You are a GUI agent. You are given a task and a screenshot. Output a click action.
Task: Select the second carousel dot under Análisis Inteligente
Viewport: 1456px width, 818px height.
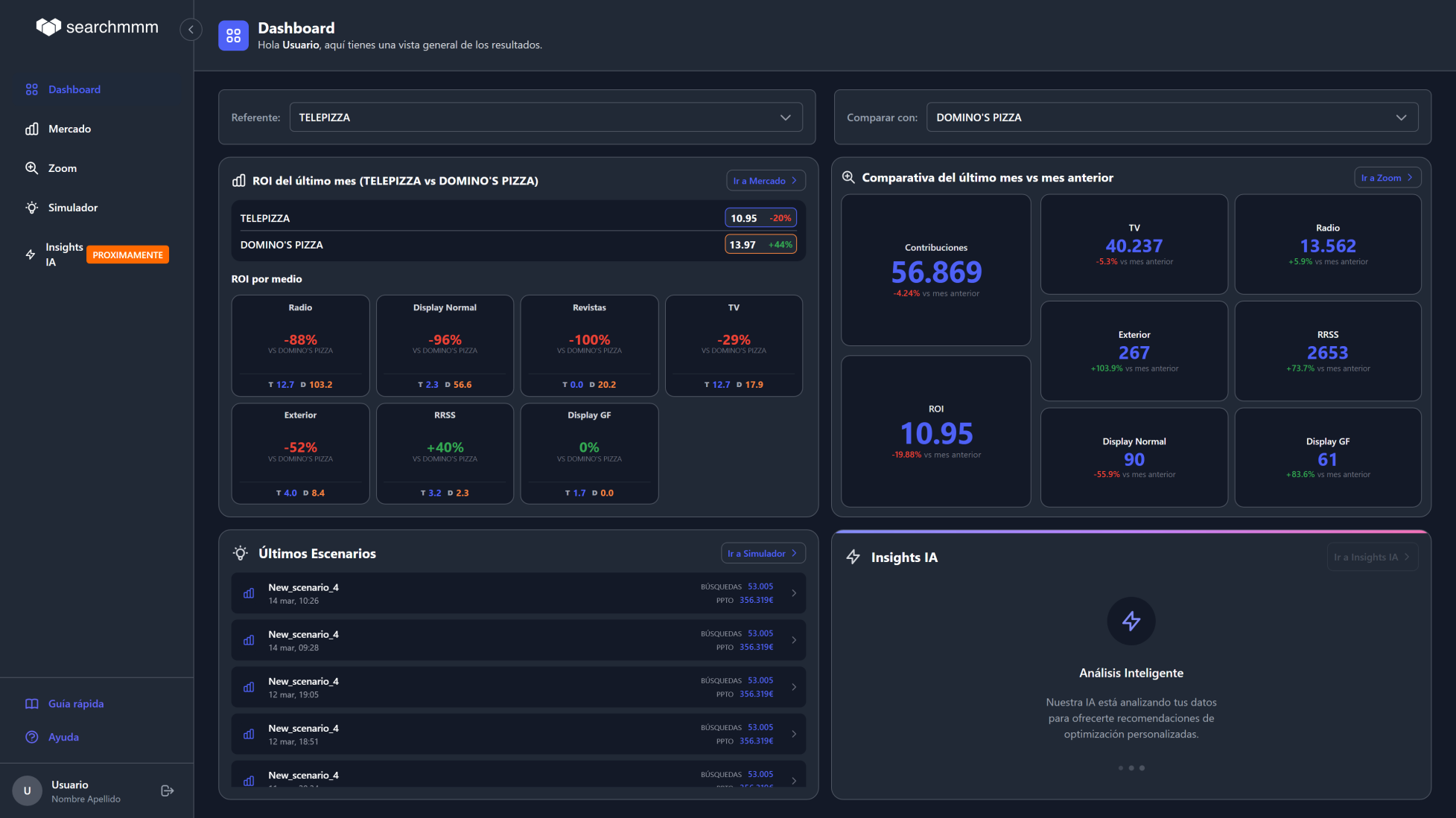coord(1131,767)
